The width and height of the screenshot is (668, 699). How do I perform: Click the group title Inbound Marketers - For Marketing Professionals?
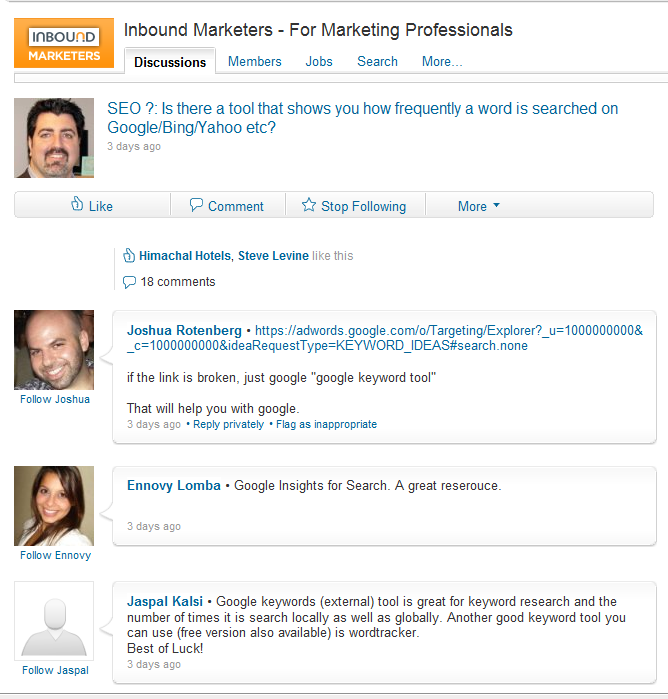pyautogui.click(x=318, y=30)
